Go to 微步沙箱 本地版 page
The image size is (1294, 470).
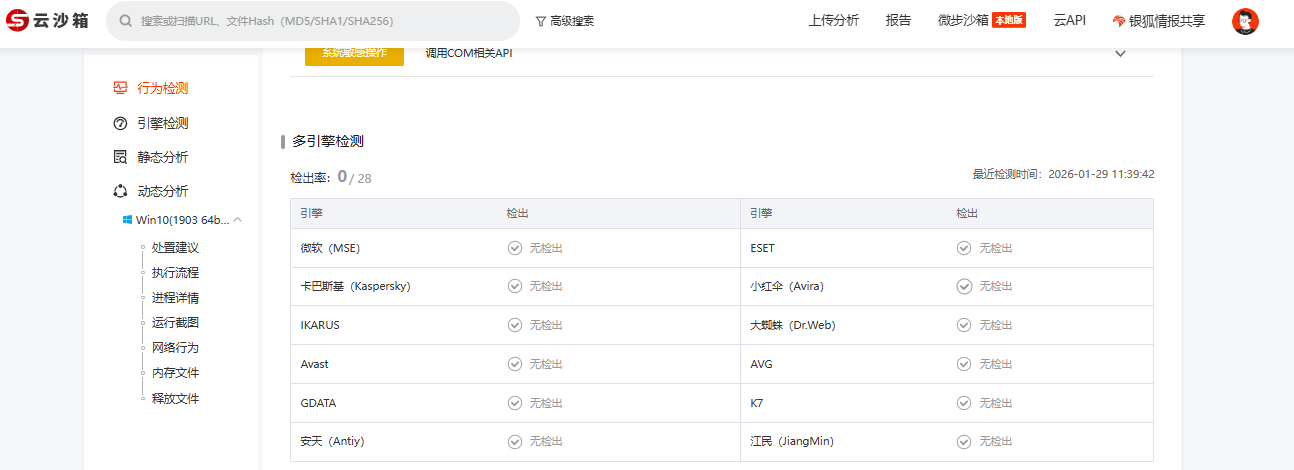pyautogui.click(x=981, y=20)
